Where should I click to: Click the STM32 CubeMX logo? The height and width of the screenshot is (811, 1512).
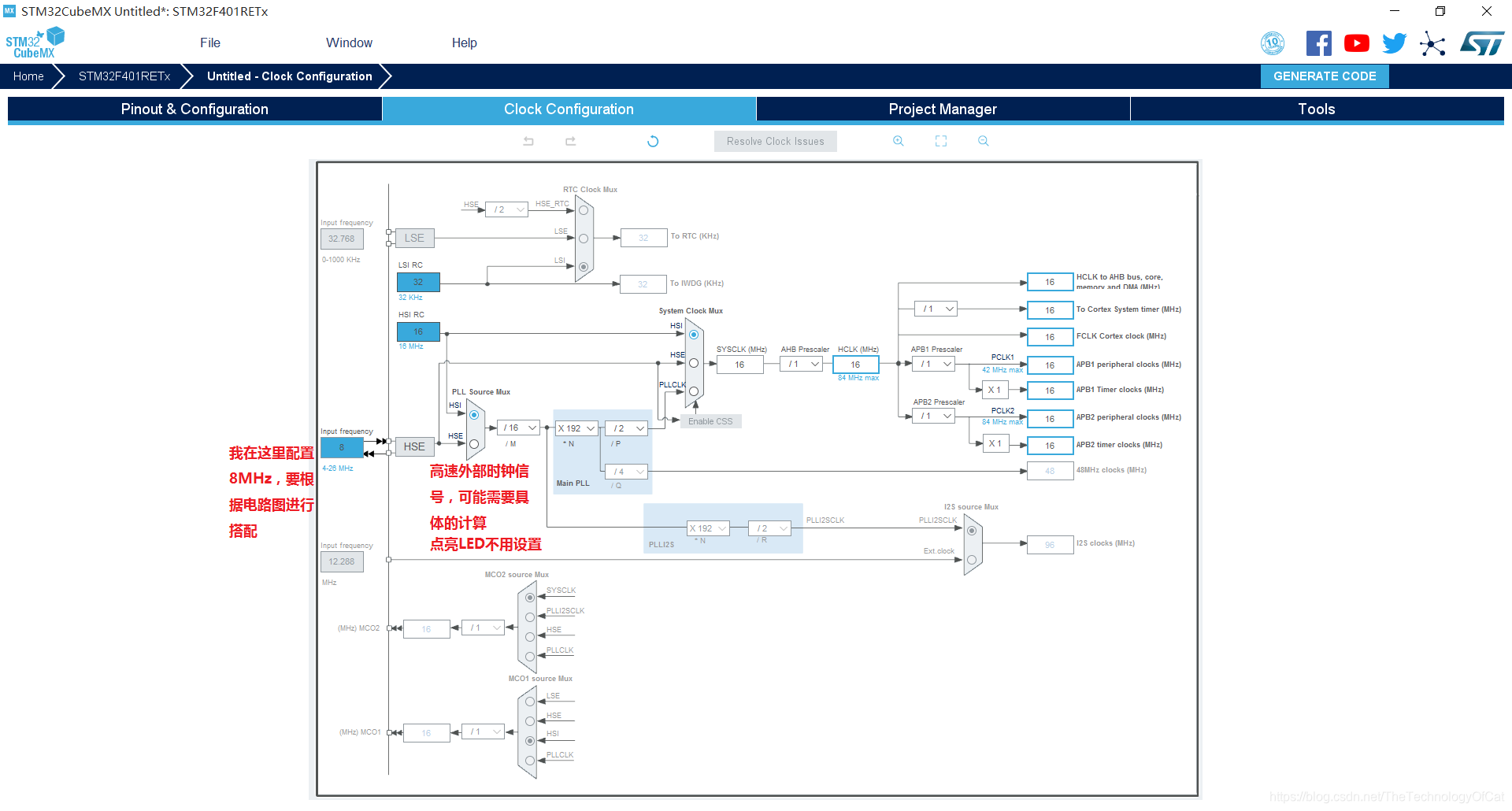35,43
